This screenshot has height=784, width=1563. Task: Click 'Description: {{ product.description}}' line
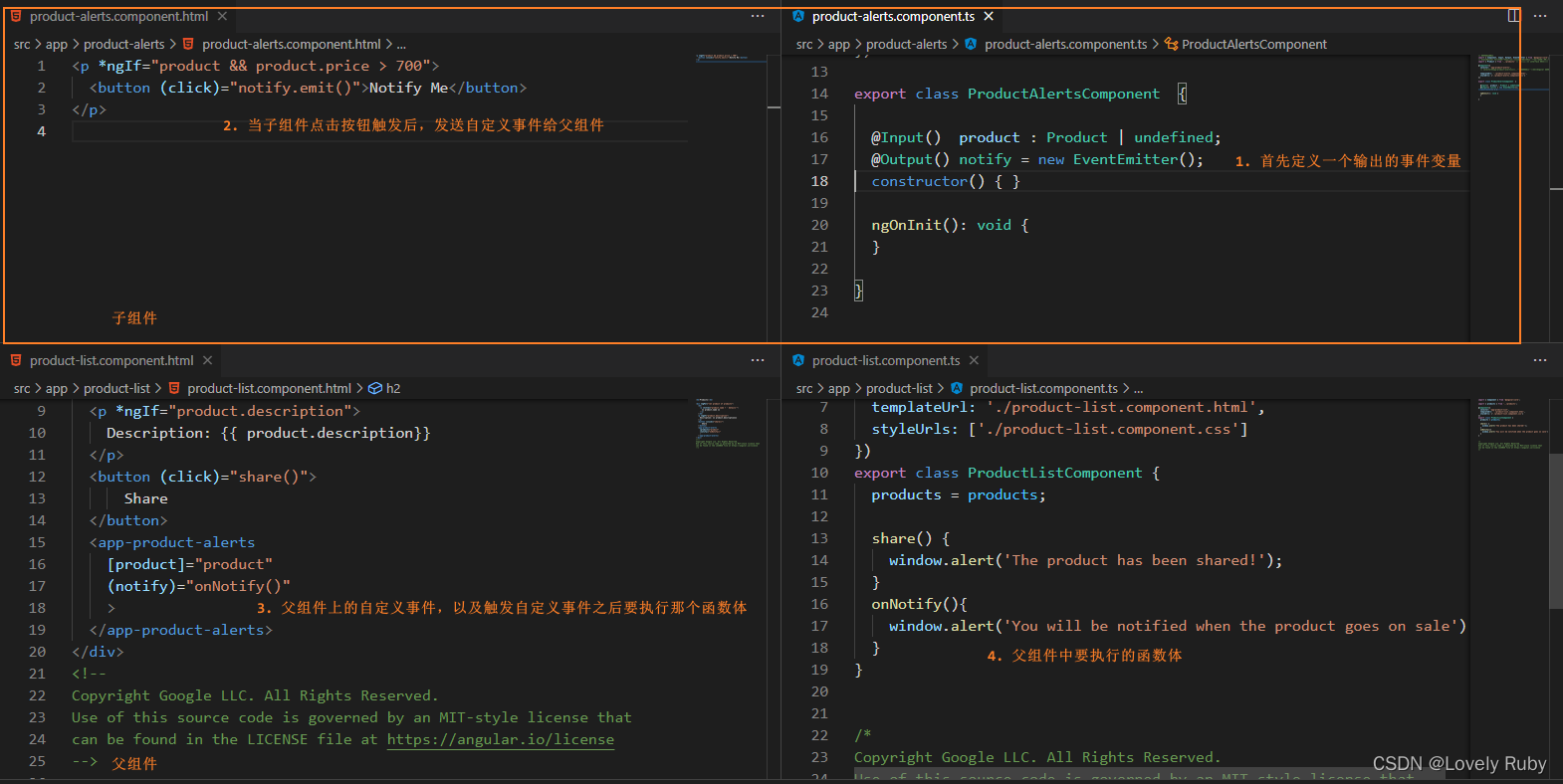coord(269,433)
